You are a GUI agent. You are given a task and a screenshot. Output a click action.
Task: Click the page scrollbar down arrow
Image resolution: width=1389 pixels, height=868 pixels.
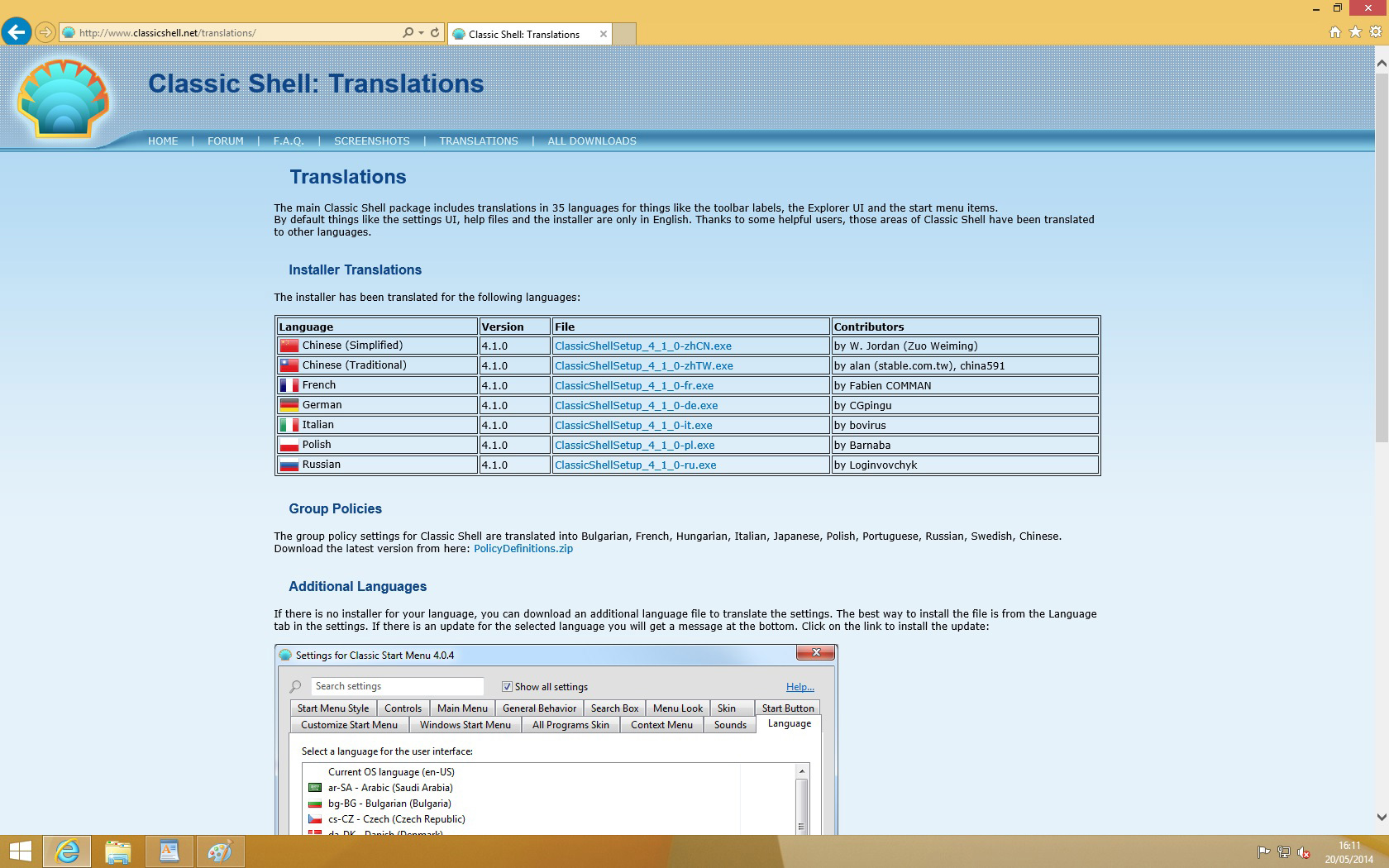[1381, 817]
